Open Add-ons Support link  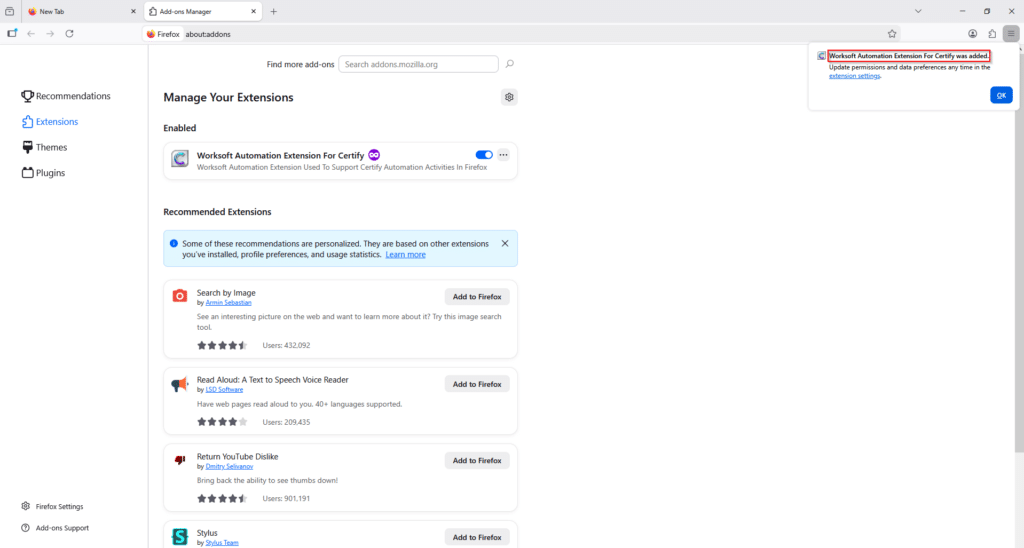coord(55,528)
